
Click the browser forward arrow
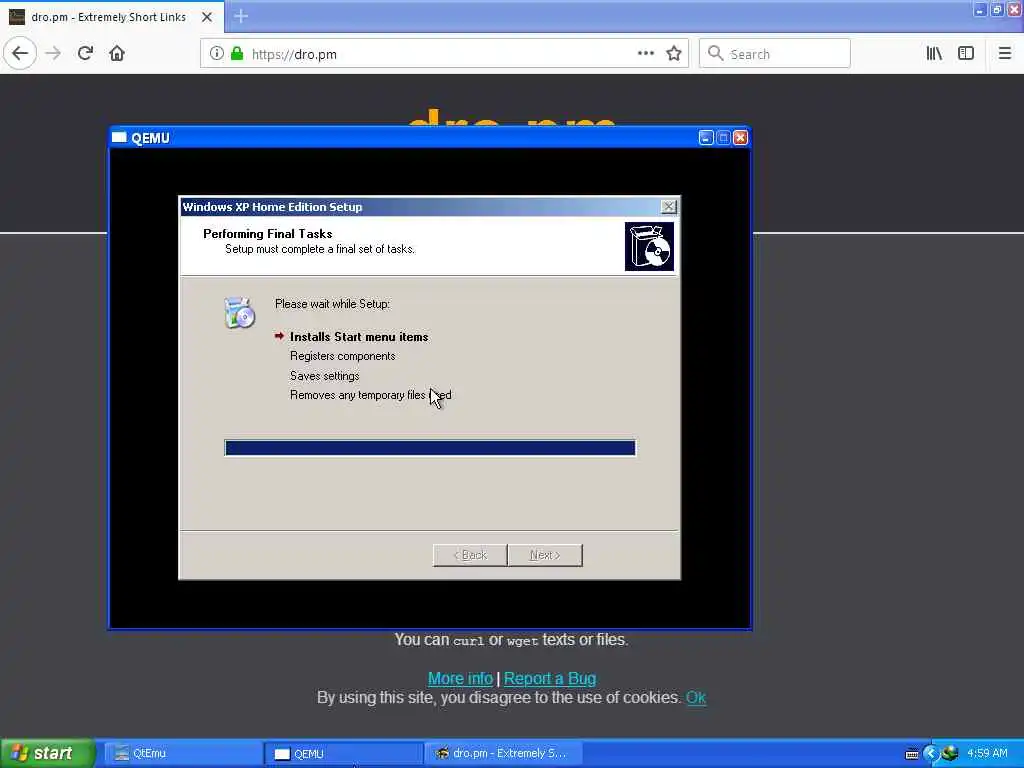click(53, 54)
